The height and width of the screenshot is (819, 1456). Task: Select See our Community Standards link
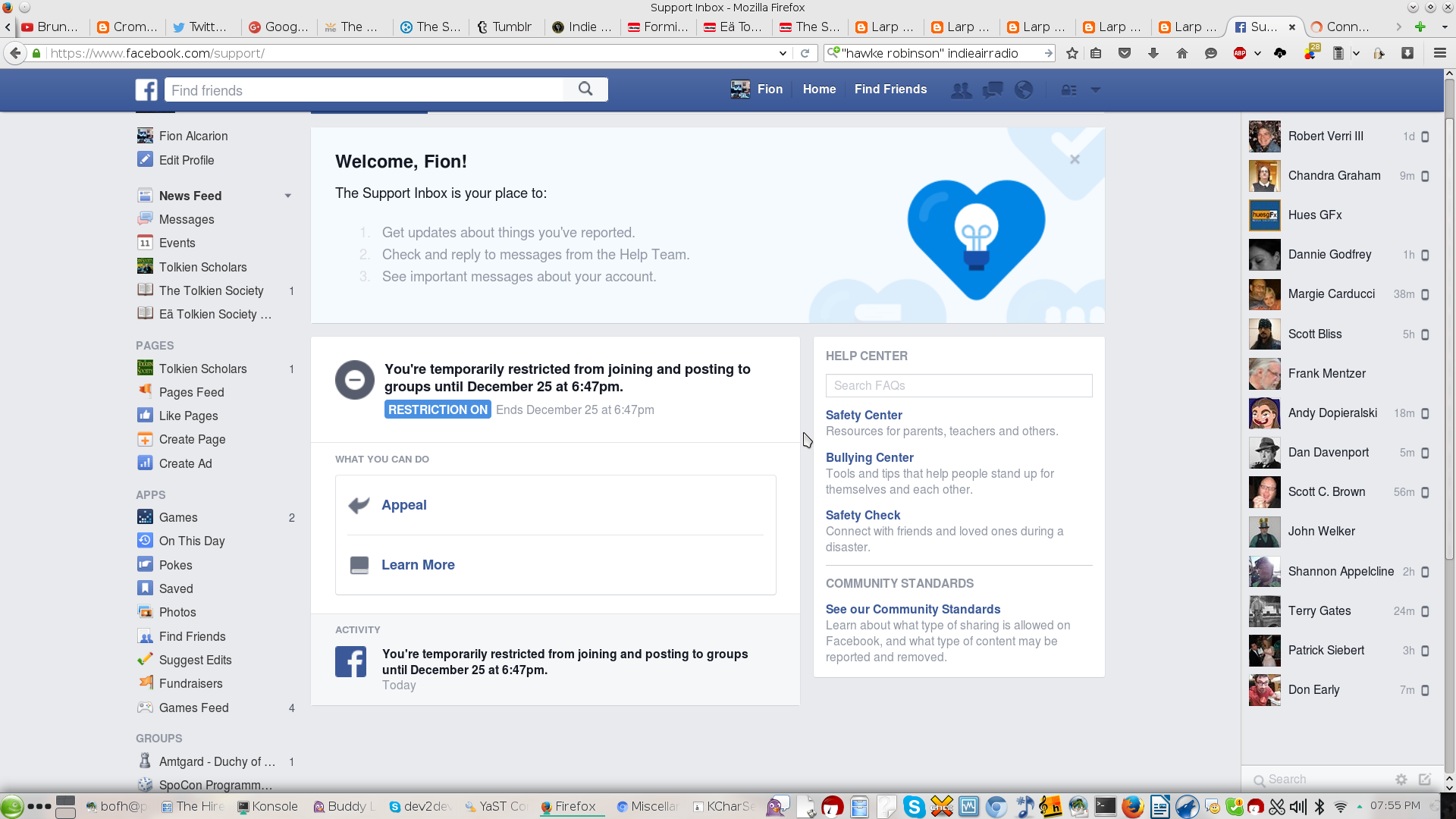[912, 608]
